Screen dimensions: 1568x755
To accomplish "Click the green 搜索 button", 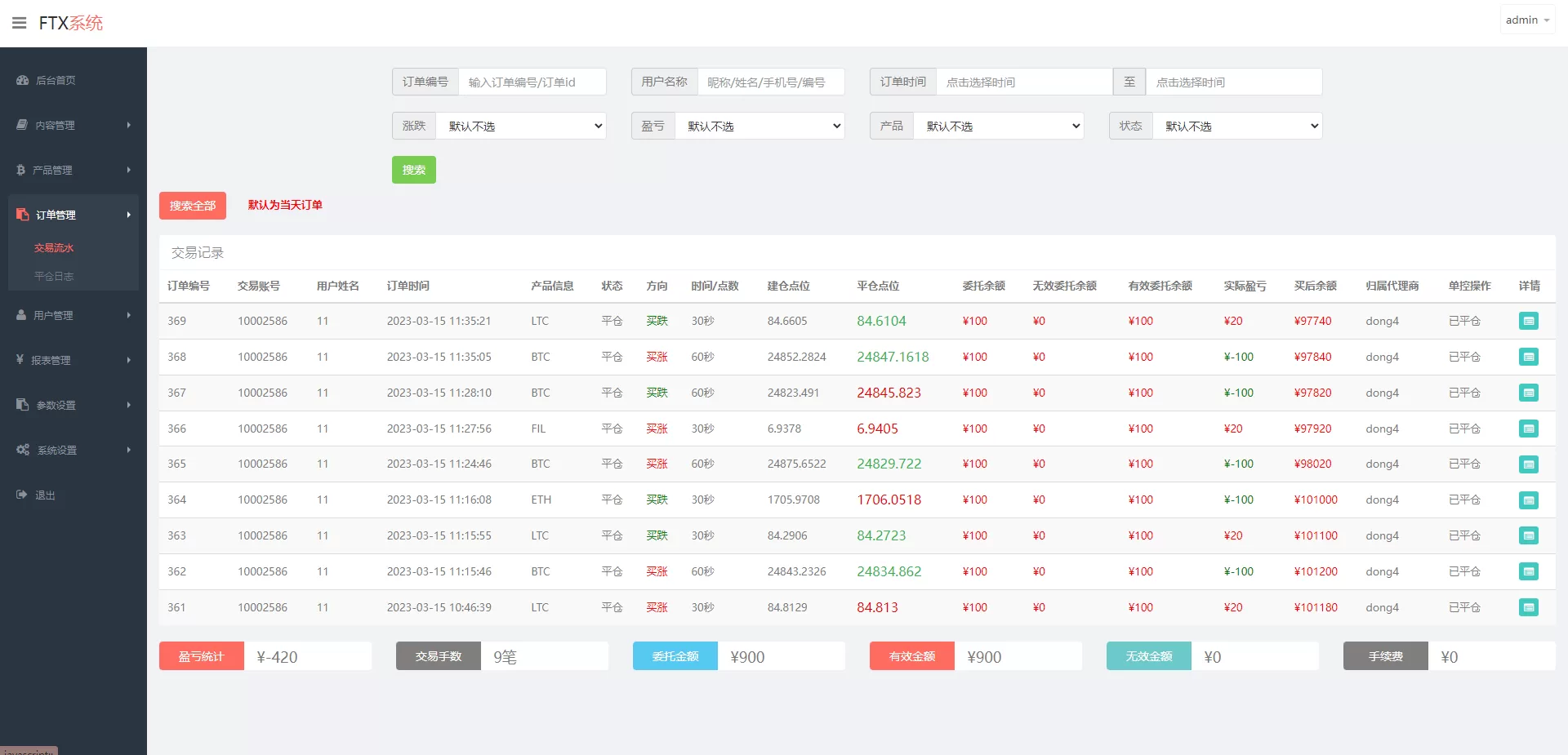I will point(413,170).
